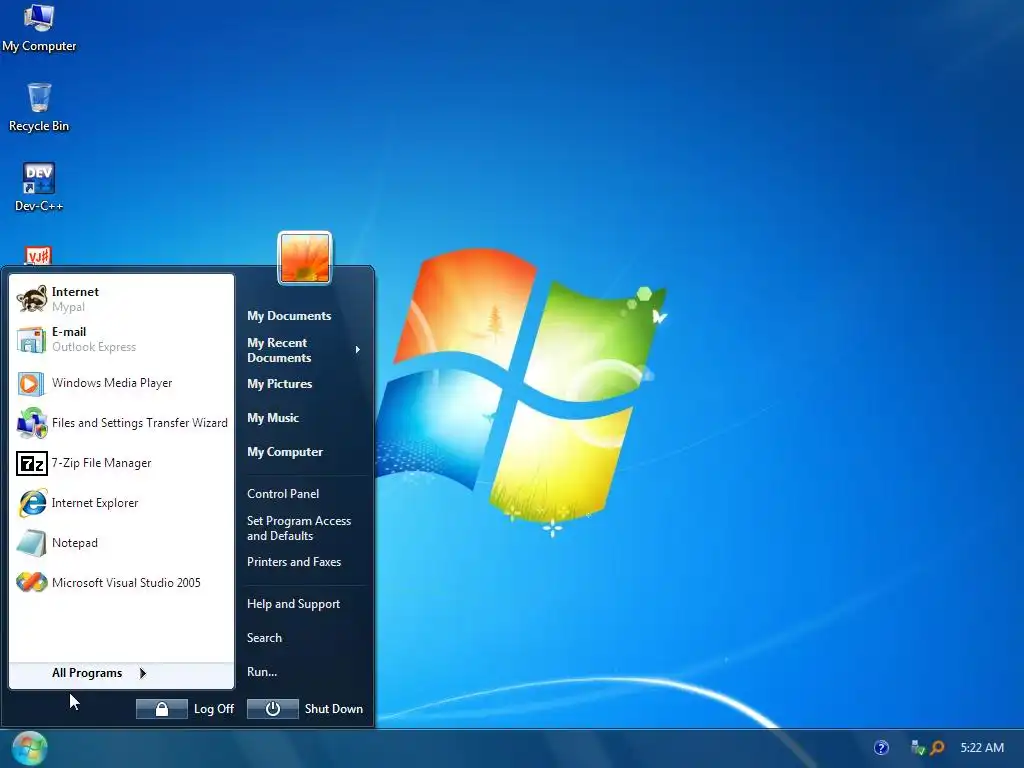Click the Start orb on the taskbar
Viewport: 1024px width, 768px height.
tap(29, 748)
